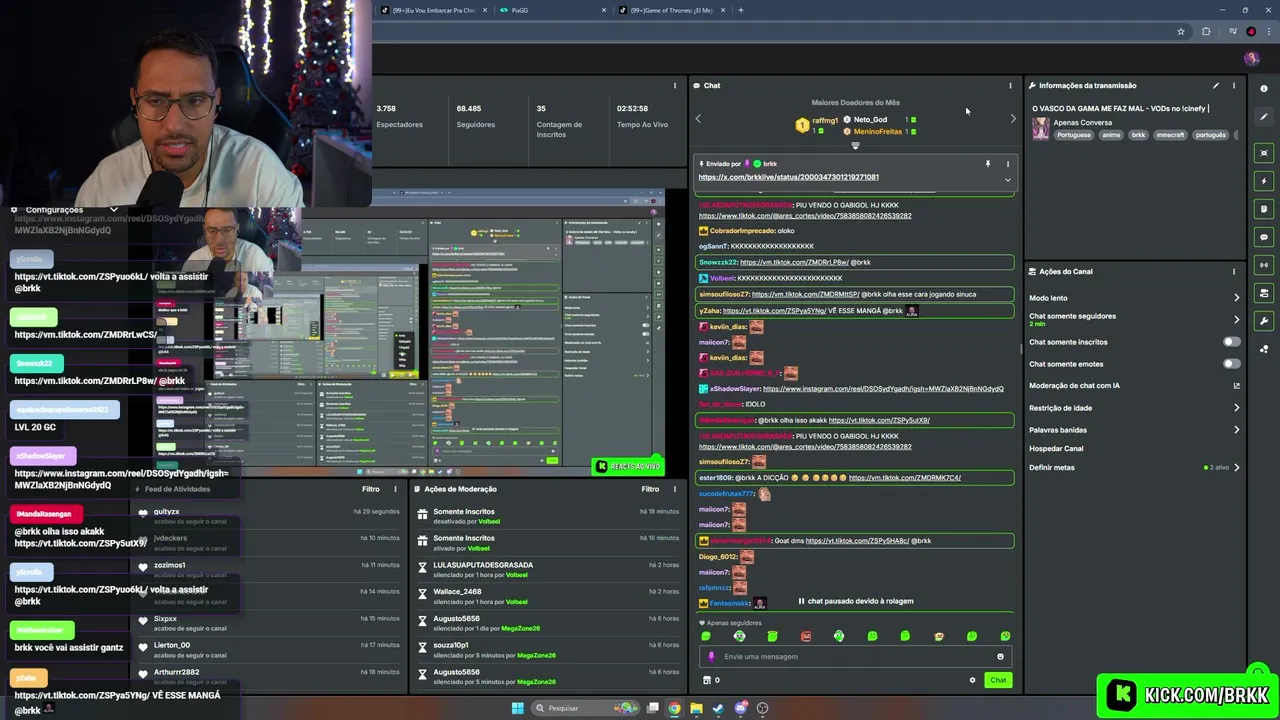
Task: Open OBS Studio from the taskbar
Action: point(762,708)
